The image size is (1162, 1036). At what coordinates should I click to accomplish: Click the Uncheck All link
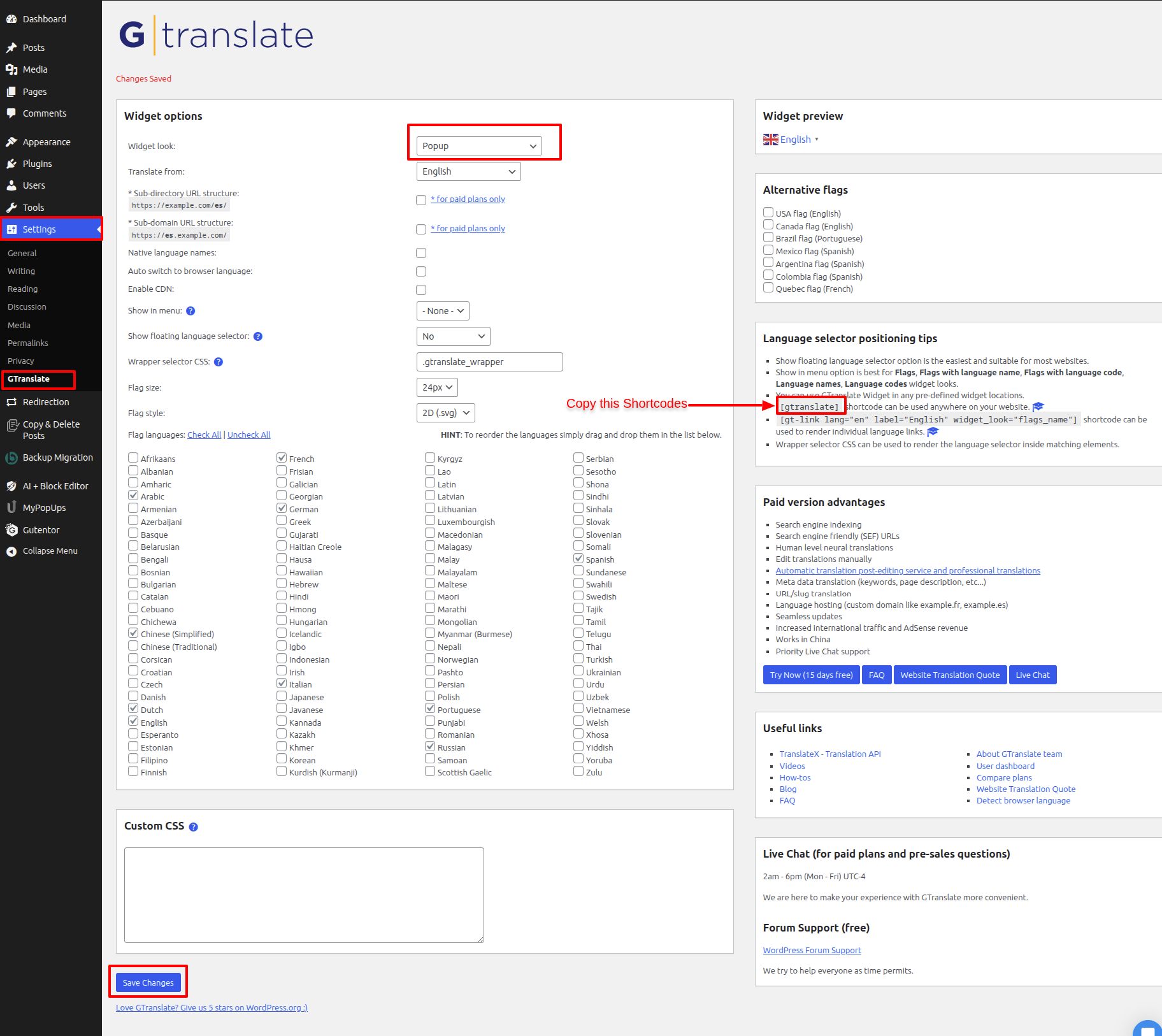pos(248,435)
